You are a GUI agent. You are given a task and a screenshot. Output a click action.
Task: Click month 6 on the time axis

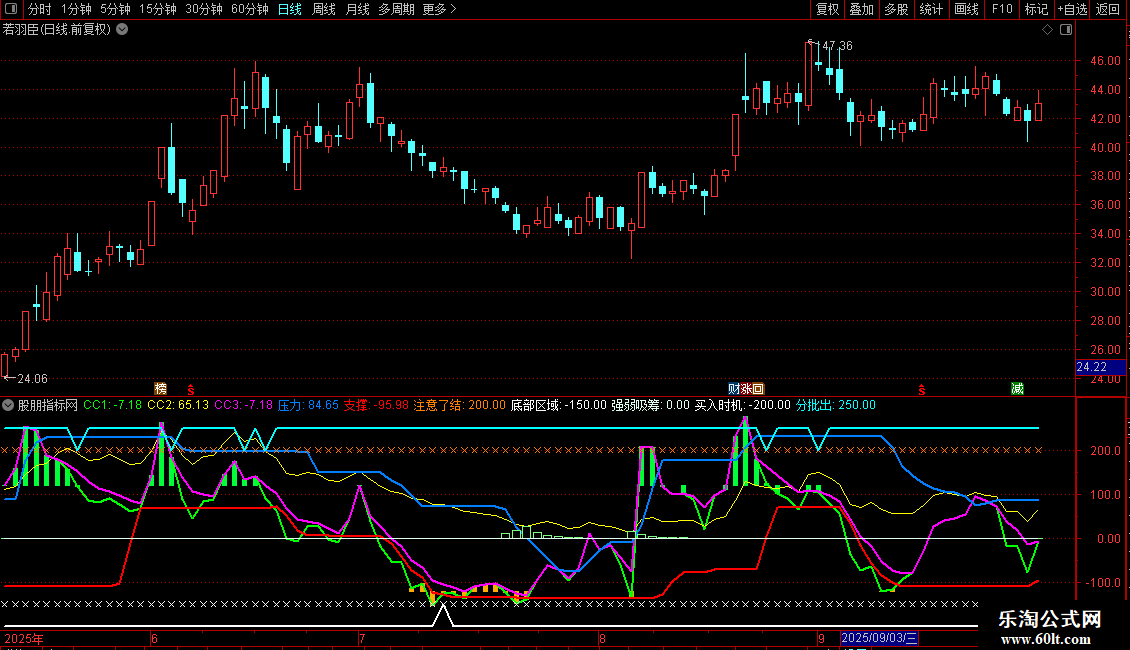pyautogui.click(x=154, y=638)
